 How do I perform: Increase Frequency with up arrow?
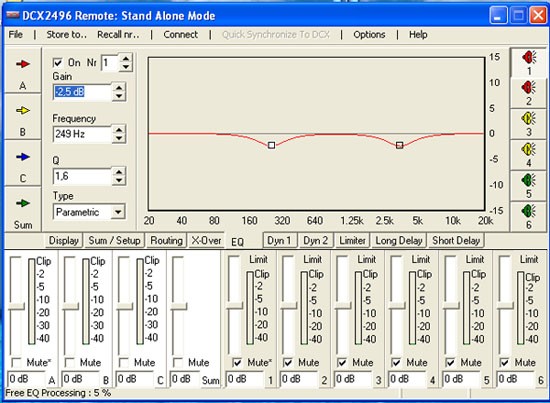tap(119, 130)
